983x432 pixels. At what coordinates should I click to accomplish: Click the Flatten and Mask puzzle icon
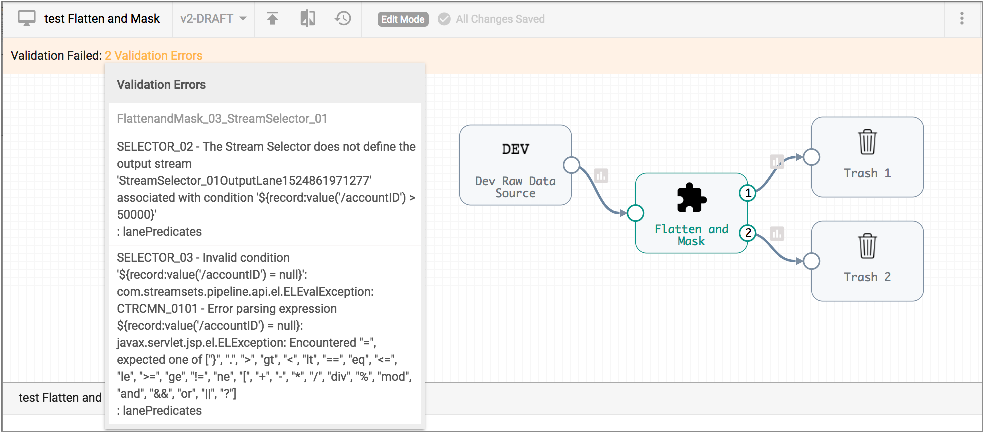[x=691, y=199]
